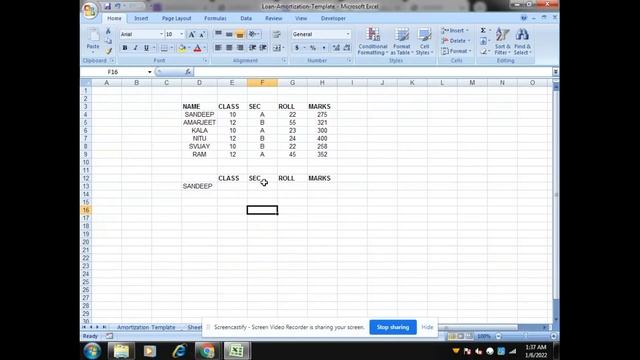
Task: Click Hide on the Screencastify notification
Action: coord(427,327)
